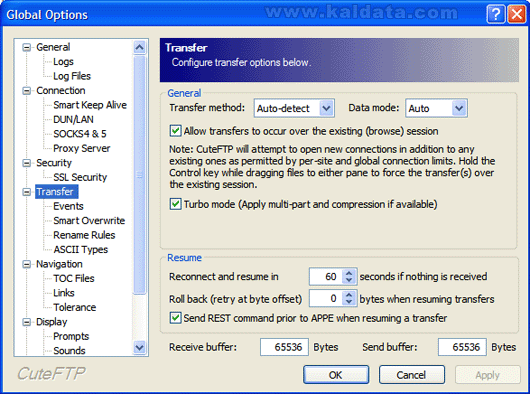Open Events under Transfer
The height and width of the screenshot is (394, 530).
point(68,206)
